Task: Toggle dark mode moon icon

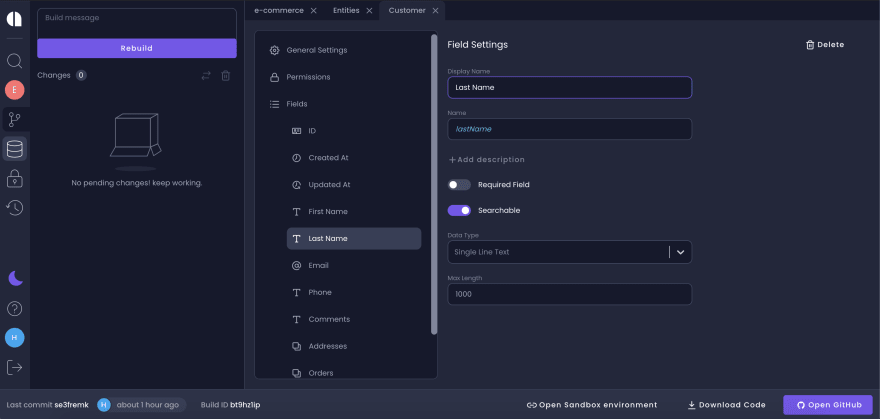Action: pyautogui.click(x=15, y=278)
